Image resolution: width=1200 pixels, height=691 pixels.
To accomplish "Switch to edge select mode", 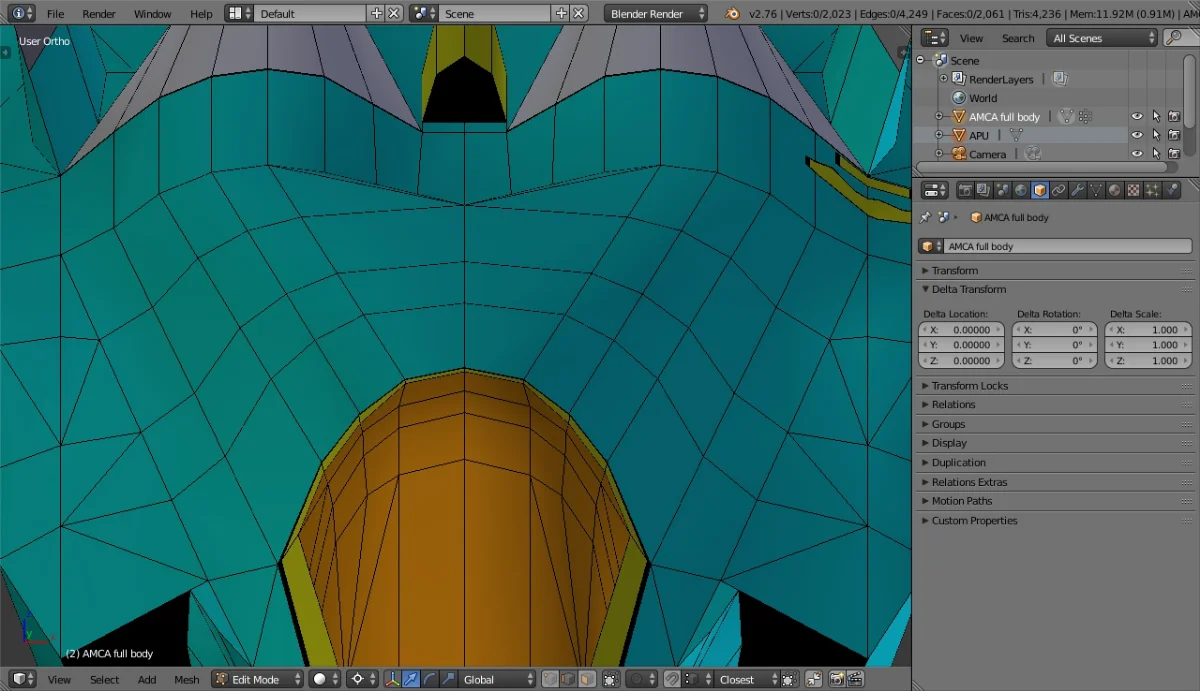I will pyautogui.click(x=569, y=679).
